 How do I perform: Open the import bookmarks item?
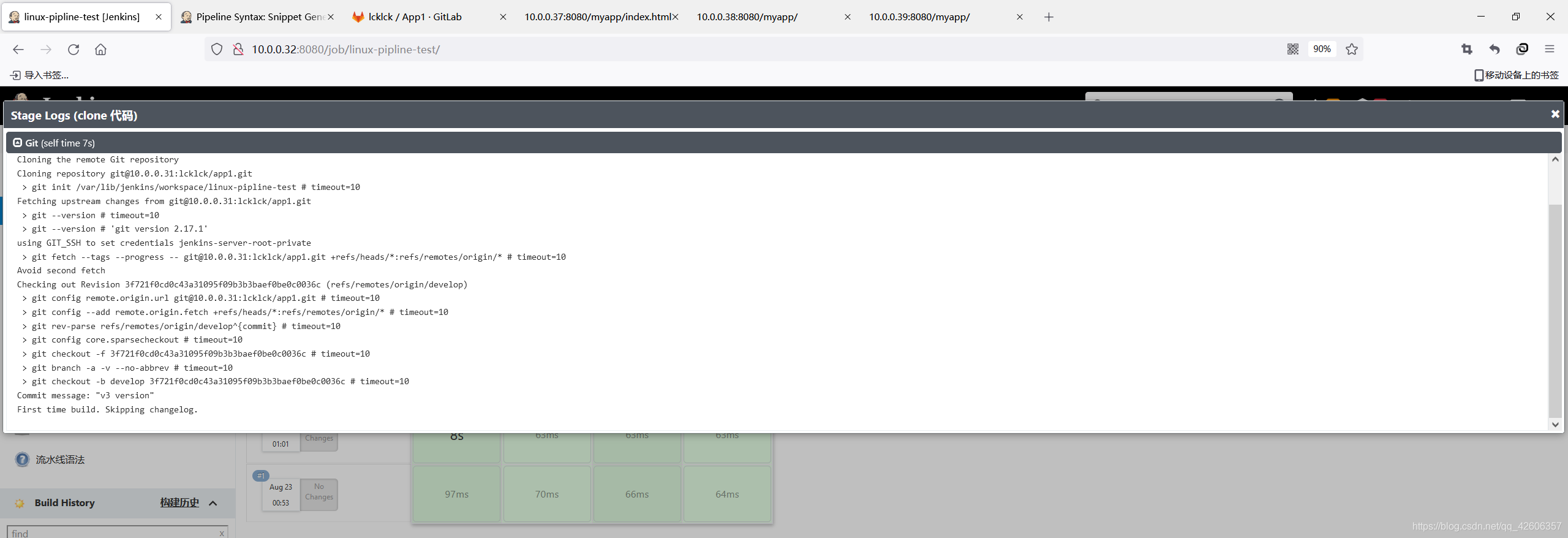[x=39, y=75]
